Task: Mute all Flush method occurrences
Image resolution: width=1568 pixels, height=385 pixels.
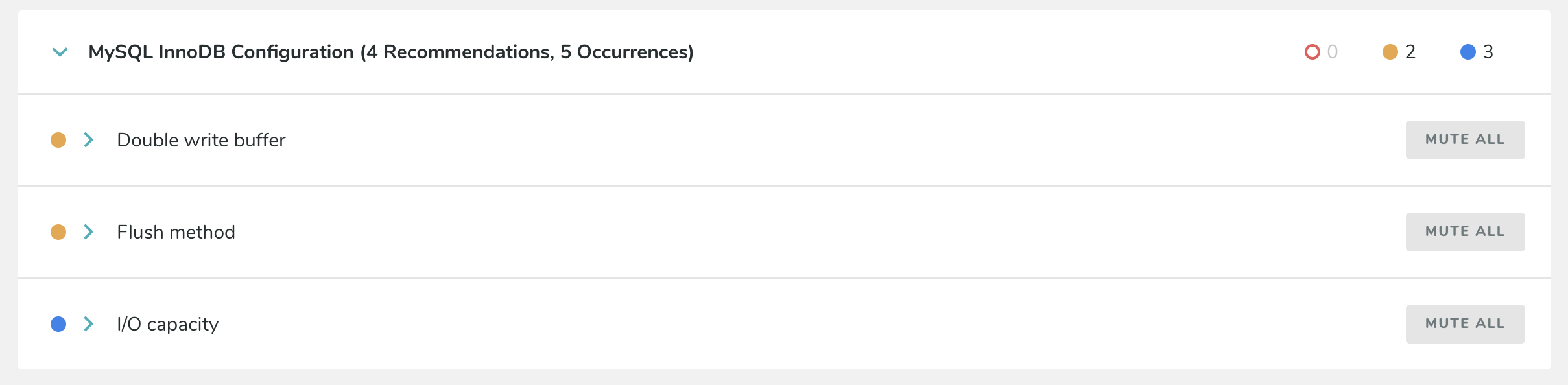Action: point(1465,232)
